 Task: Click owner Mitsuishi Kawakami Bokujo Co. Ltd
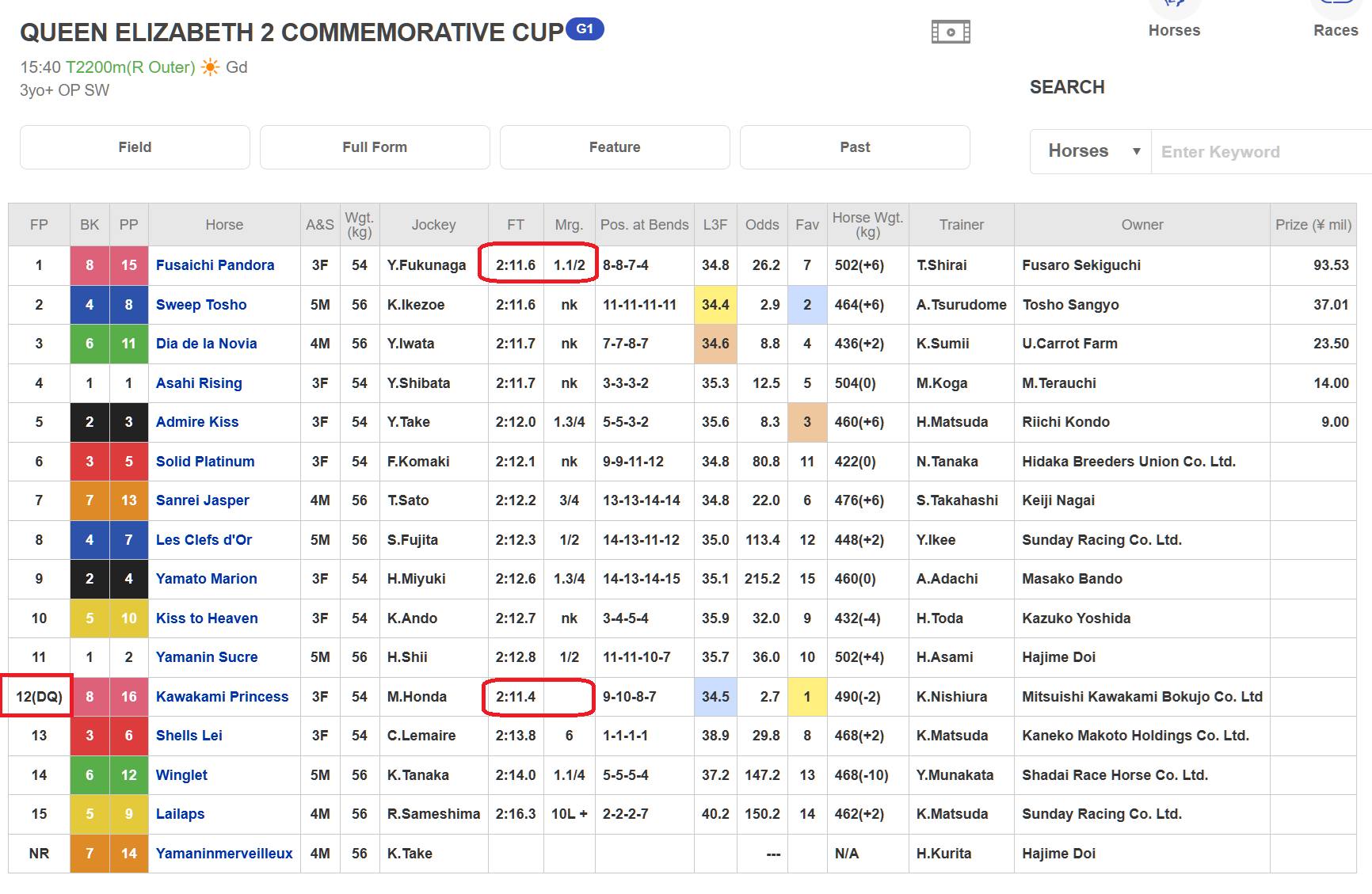1142,697
